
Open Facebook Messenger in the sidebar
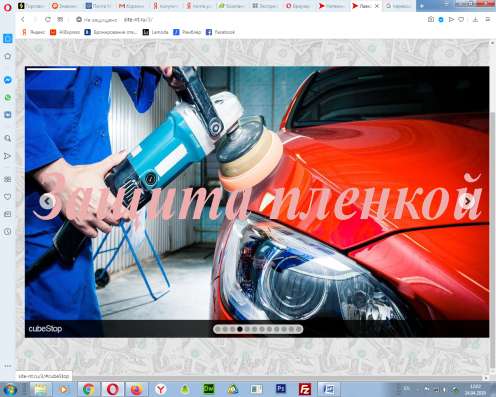click(x=8, y=80)
